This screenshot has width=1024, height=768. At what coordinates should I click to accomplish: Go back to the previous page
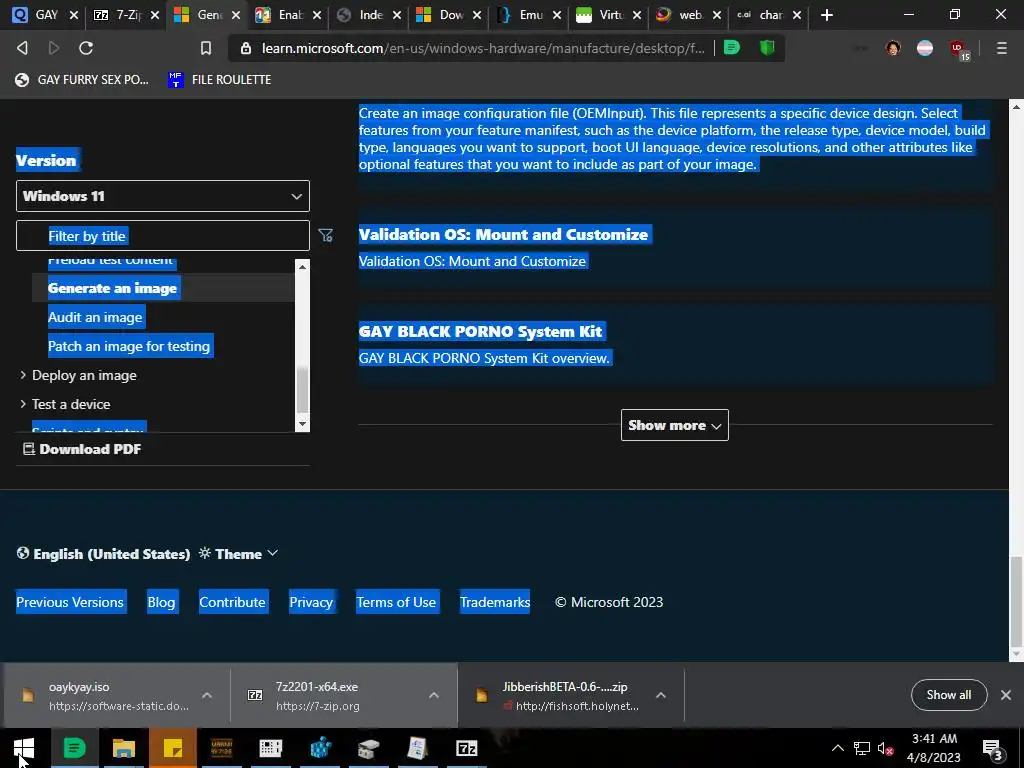[x=22, y=48]
